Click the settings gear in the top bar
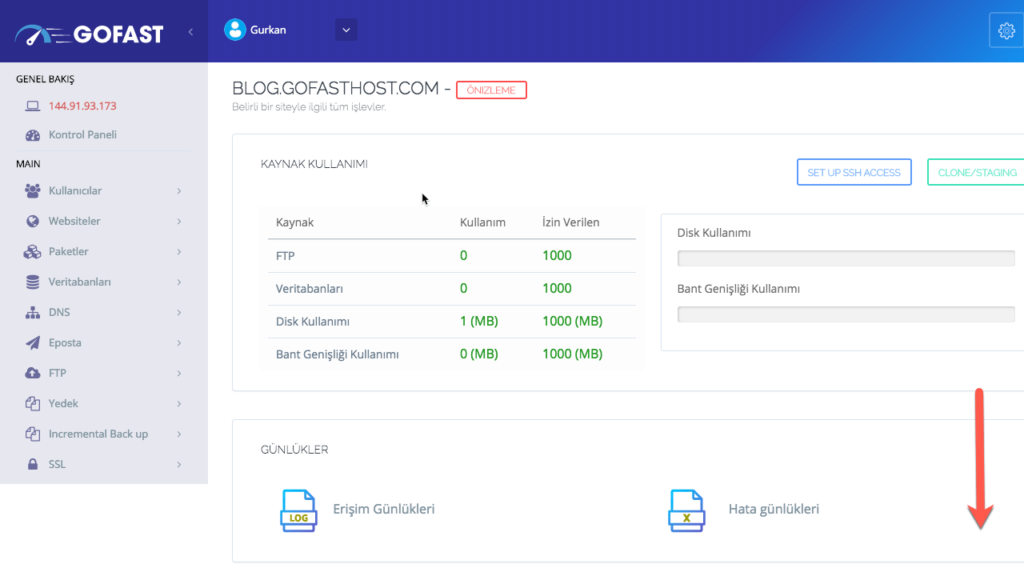The width and height of the screenshot is (1024, 576). pos(1006,29)
